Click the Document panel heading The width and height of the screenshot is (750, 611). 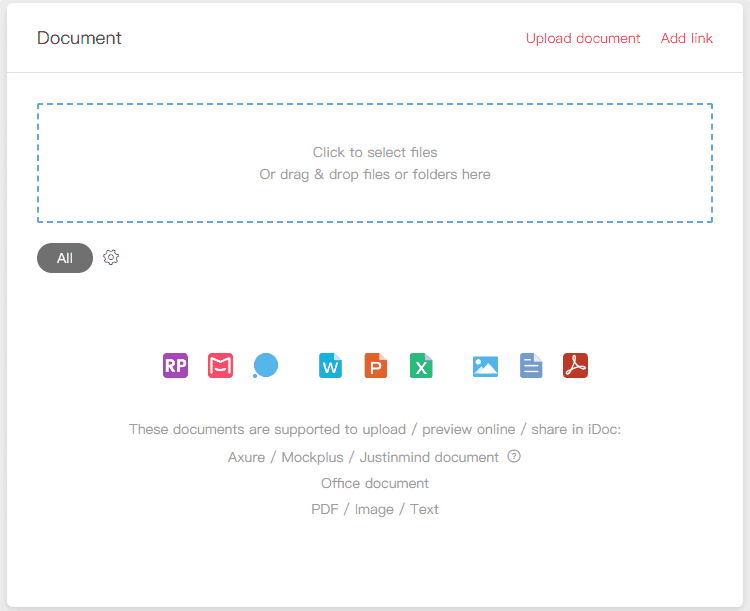pos(79,38)
